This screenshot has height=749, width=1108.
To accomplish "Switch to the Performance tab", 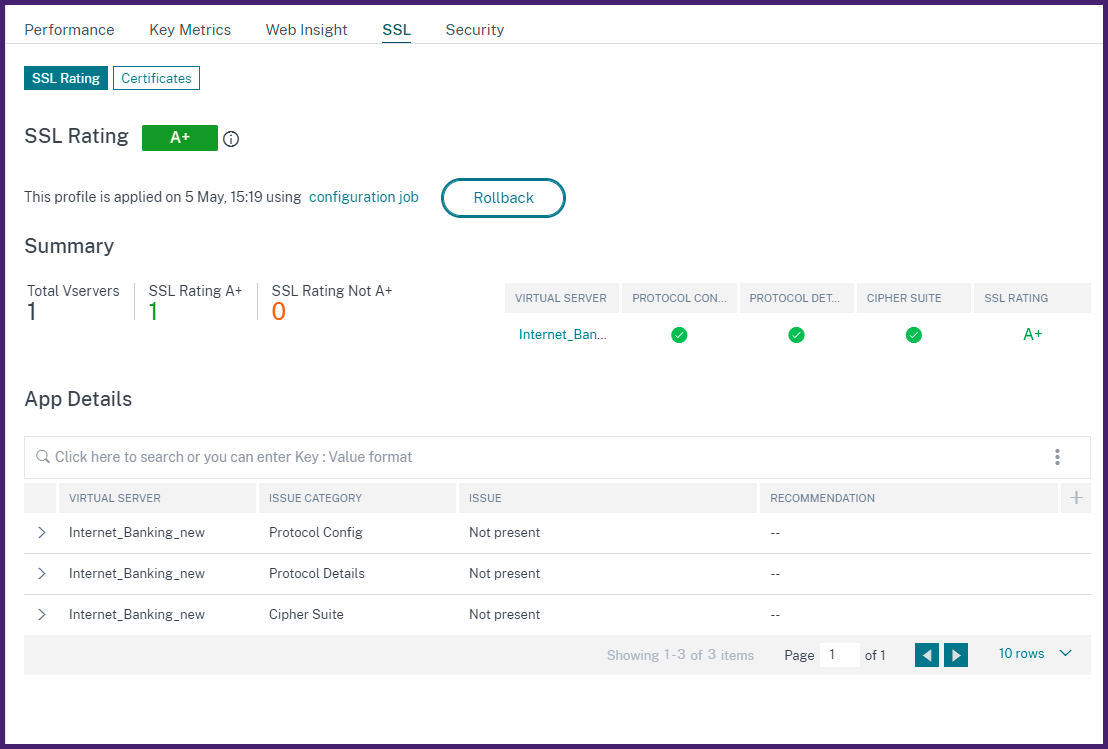I will tap(69, 30).
